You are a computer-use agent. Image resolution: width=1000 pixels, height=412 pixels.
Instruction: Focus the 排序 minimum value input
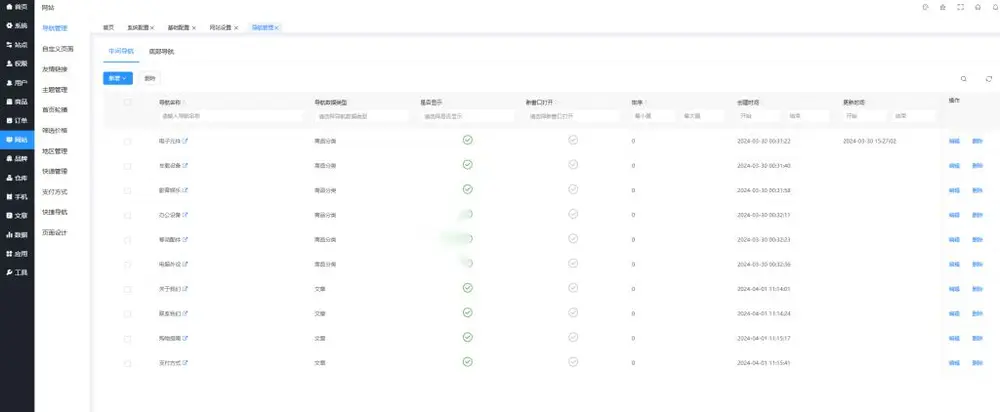point(653,116)
